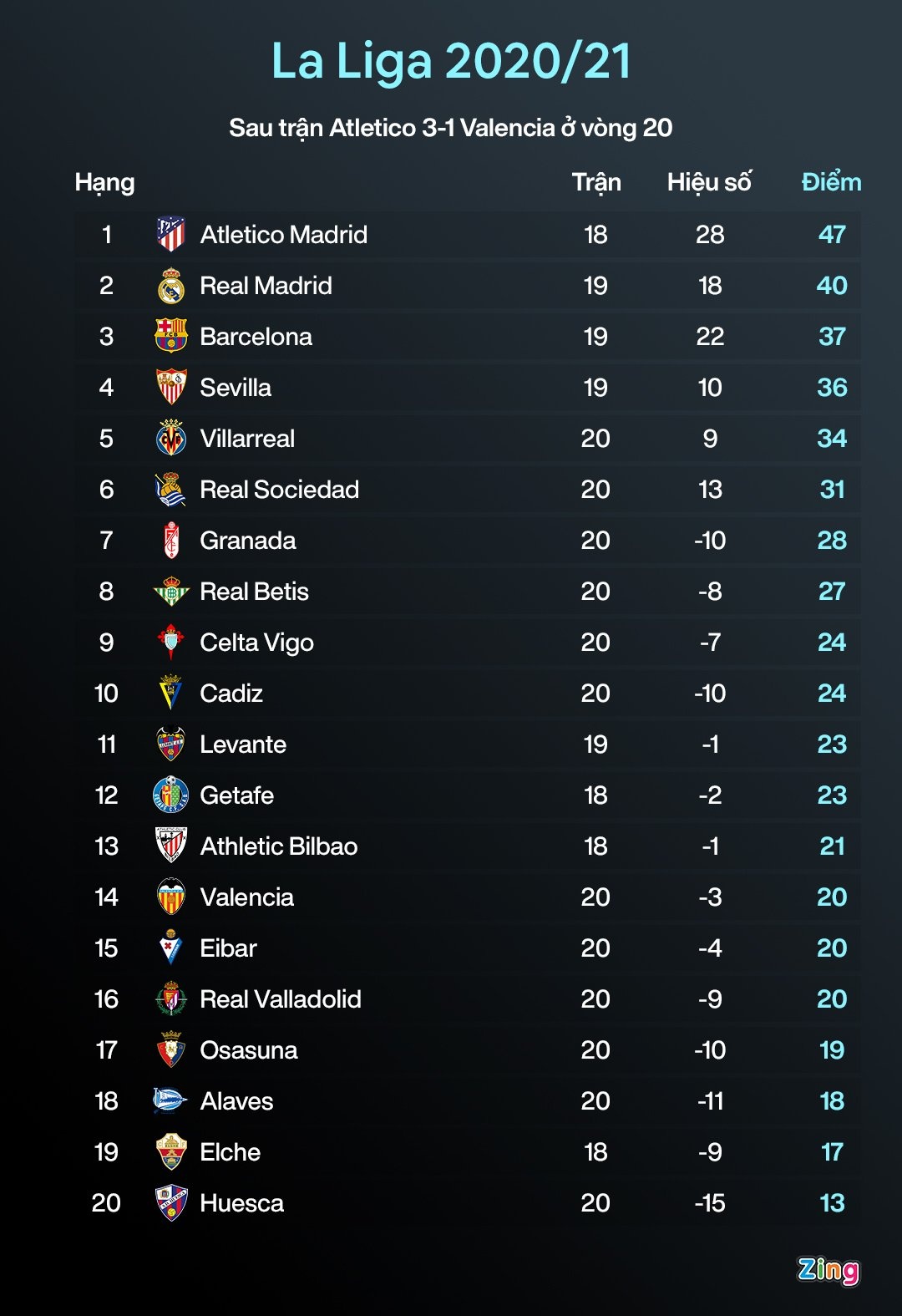Select the Villarreal club crest
Screen dimensions: 902x1316
171,438
